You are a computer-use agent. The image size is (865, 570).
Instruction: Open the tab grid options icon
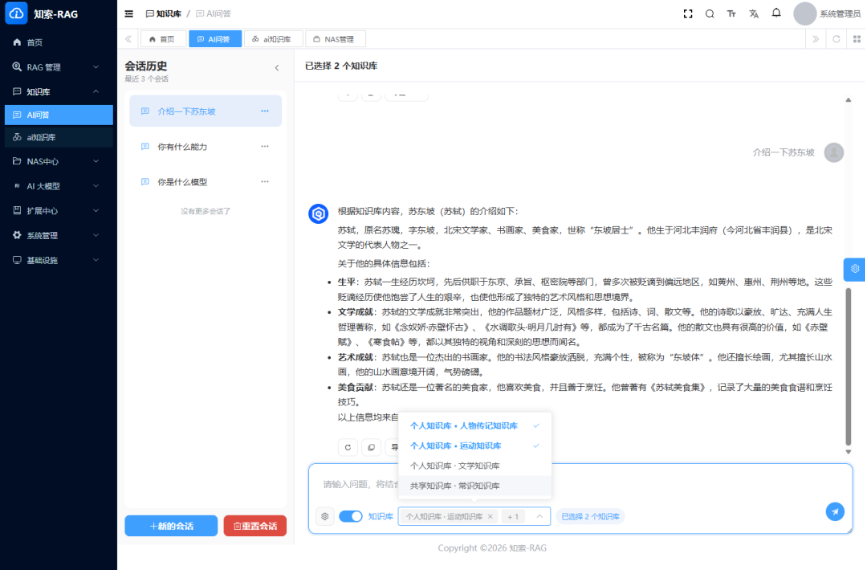[857, 39]
